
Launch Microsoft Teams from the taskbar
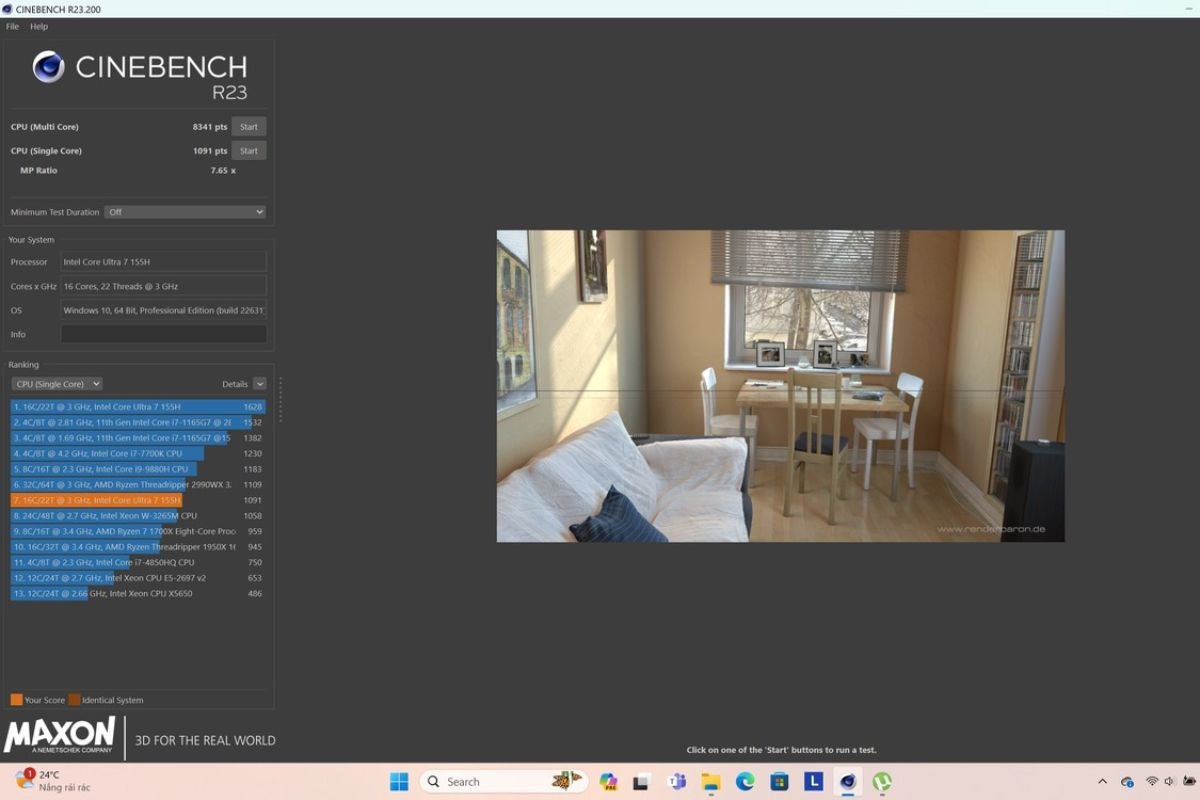(x=676, y=780)
